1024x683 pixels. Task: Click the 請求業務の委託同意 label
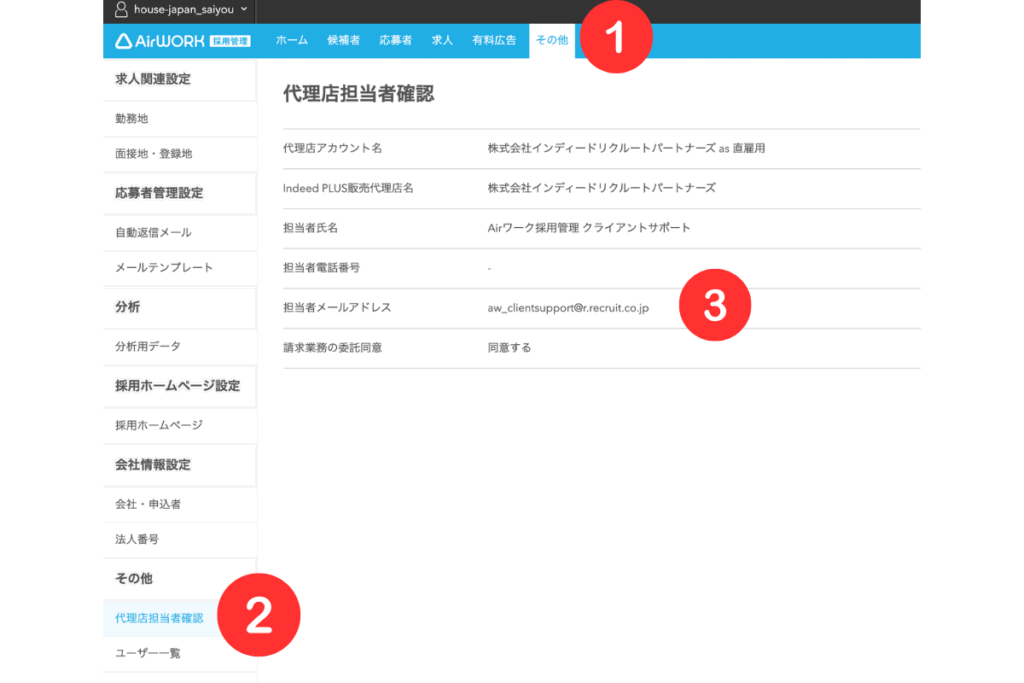coord(332,348)
